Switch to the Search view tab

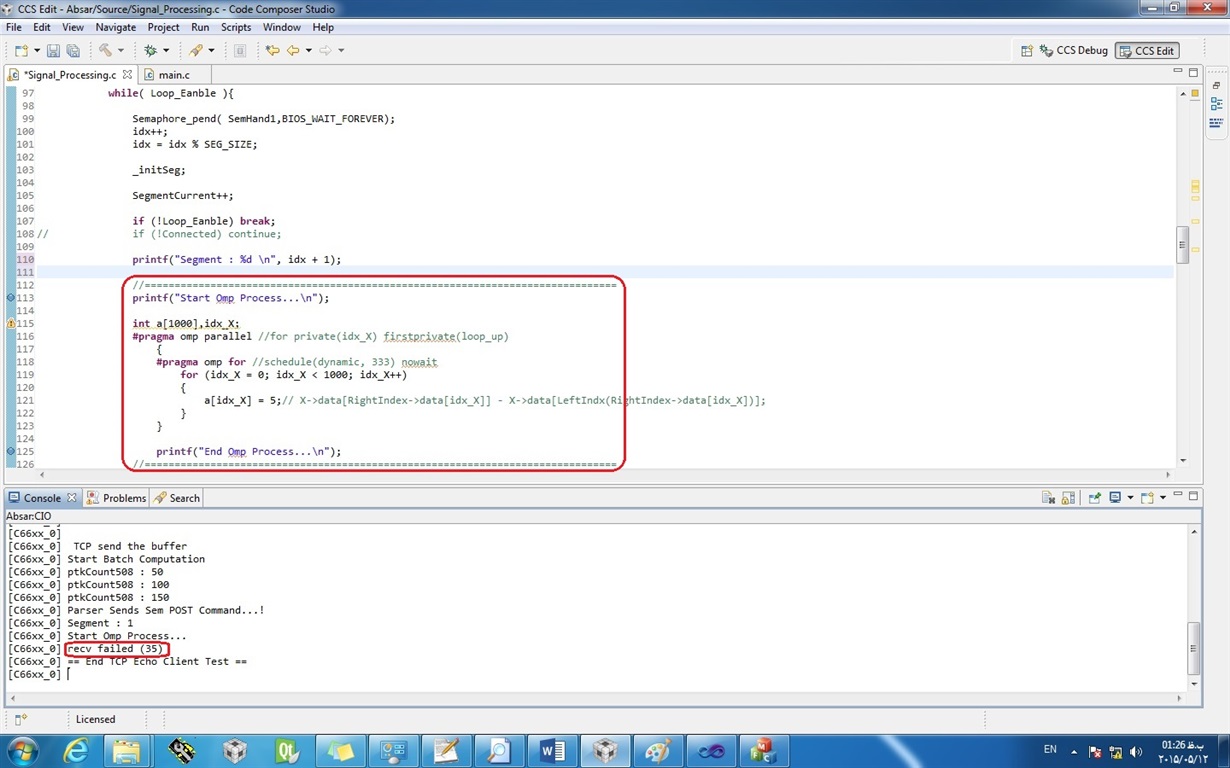[x=177, y=498]
